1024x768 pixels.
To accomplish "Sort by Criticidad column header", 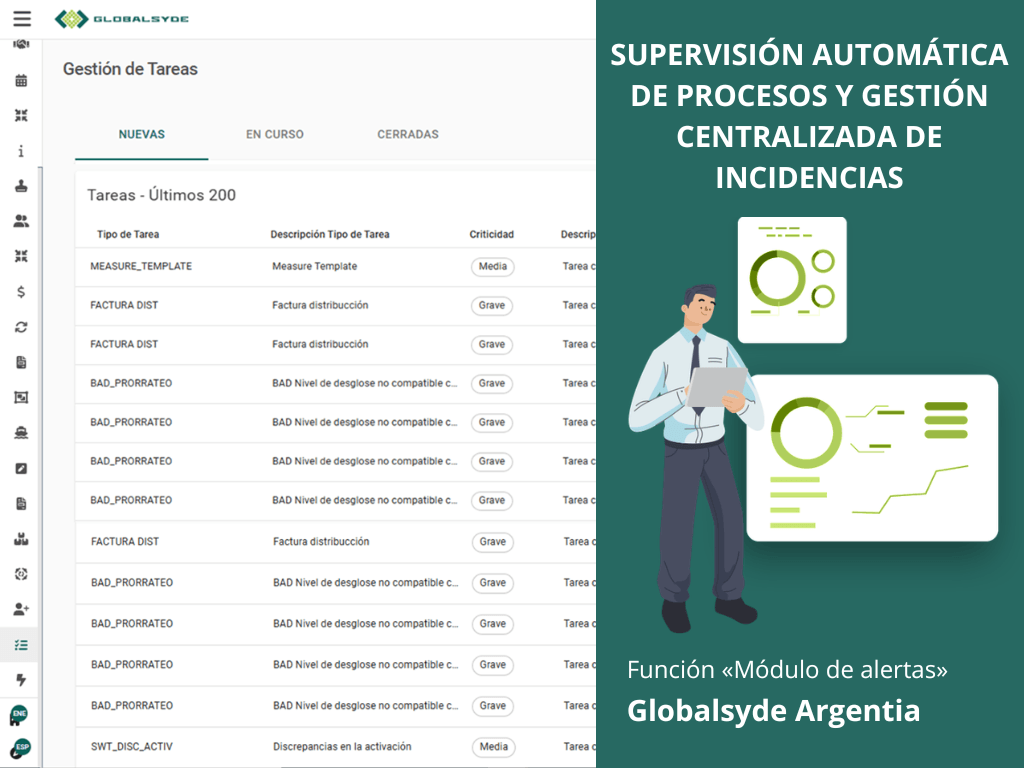I will [x=492, y=234].
